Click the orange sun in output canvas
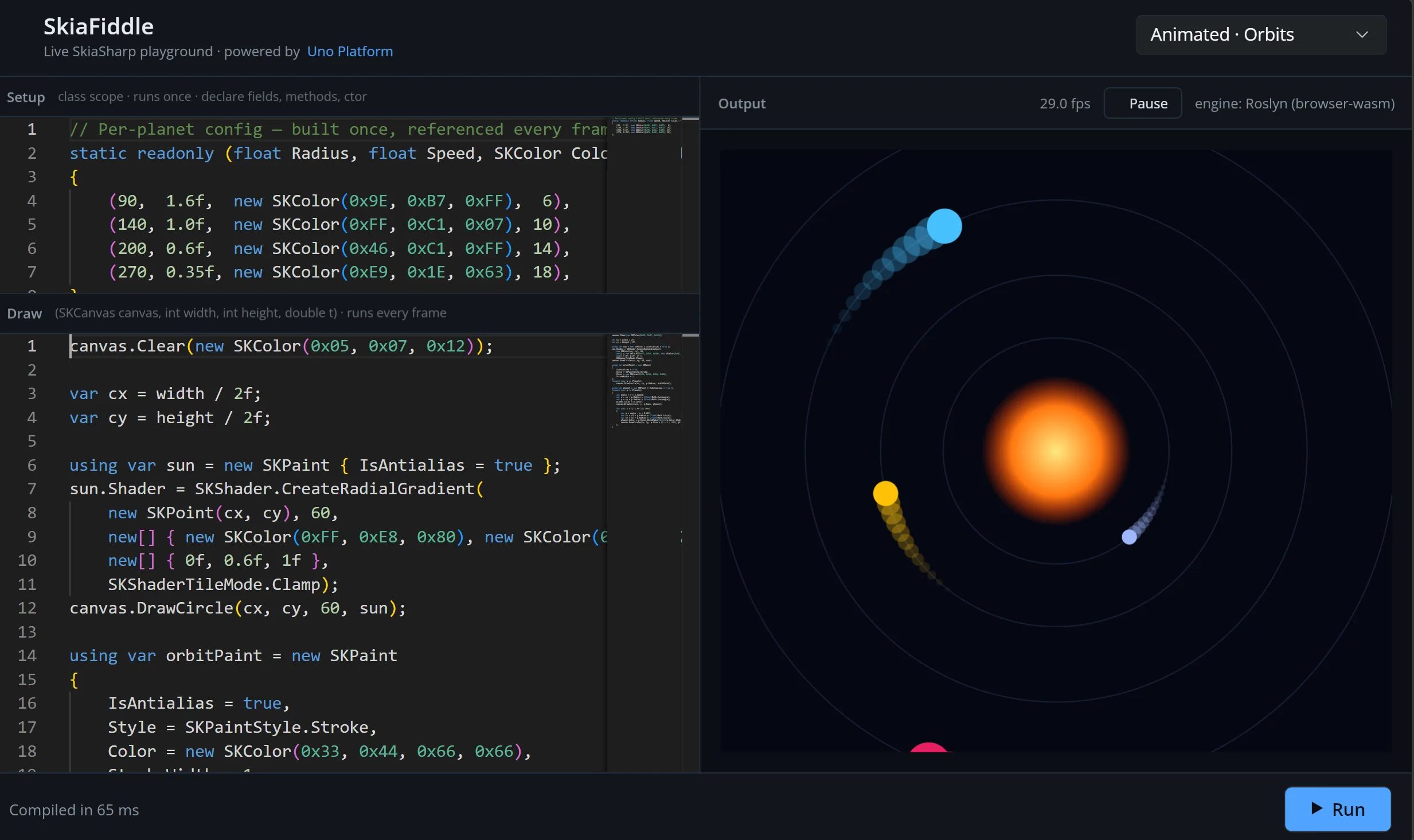The image size is (1414, 840). 1056,451
